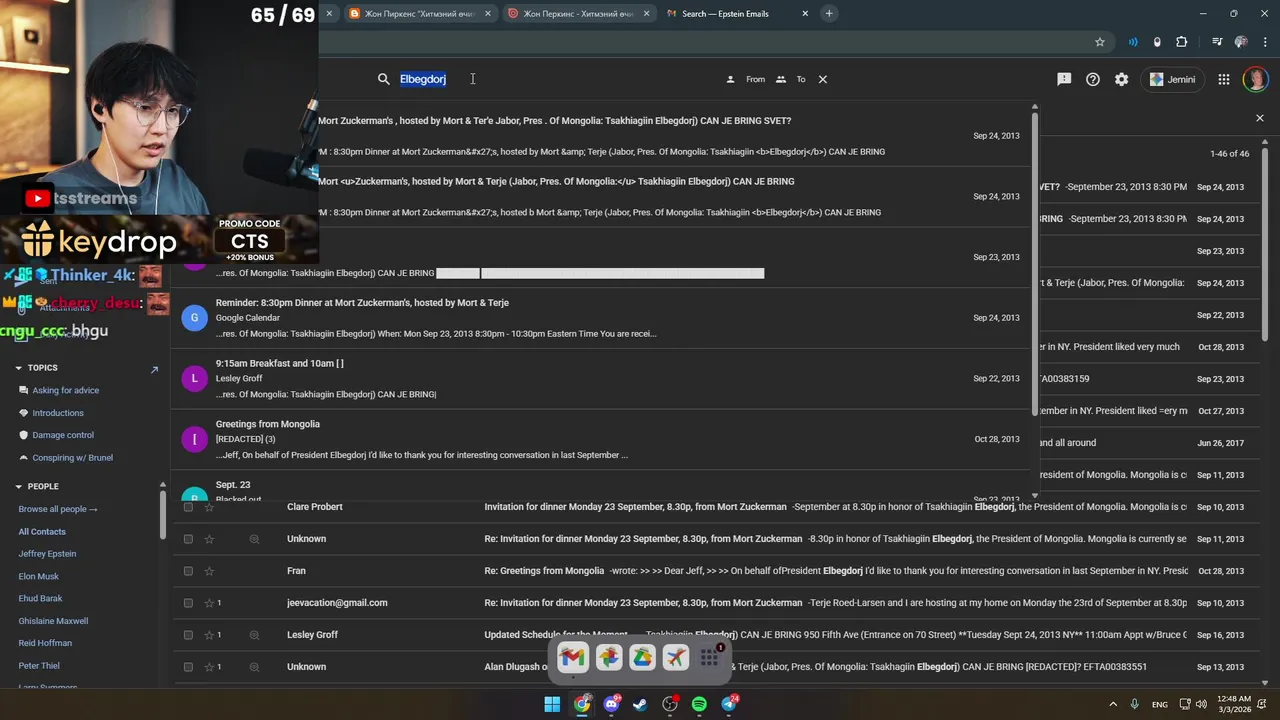Close the results panel with the X
Viewport: 1280px width, 720px height.
[1259, 118]
